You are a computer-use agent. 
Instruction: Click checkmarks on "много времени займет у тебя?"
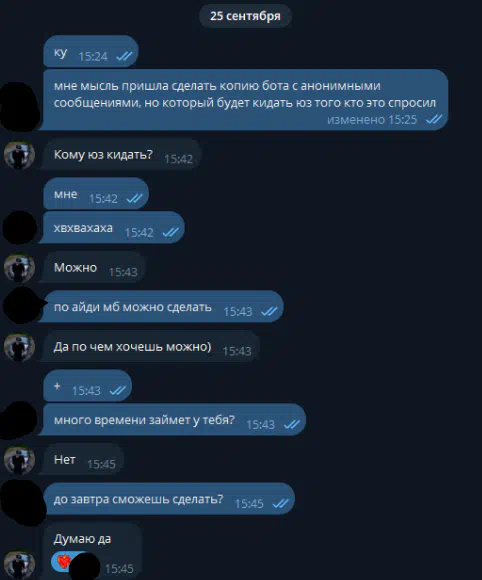(x=292, y=424)
